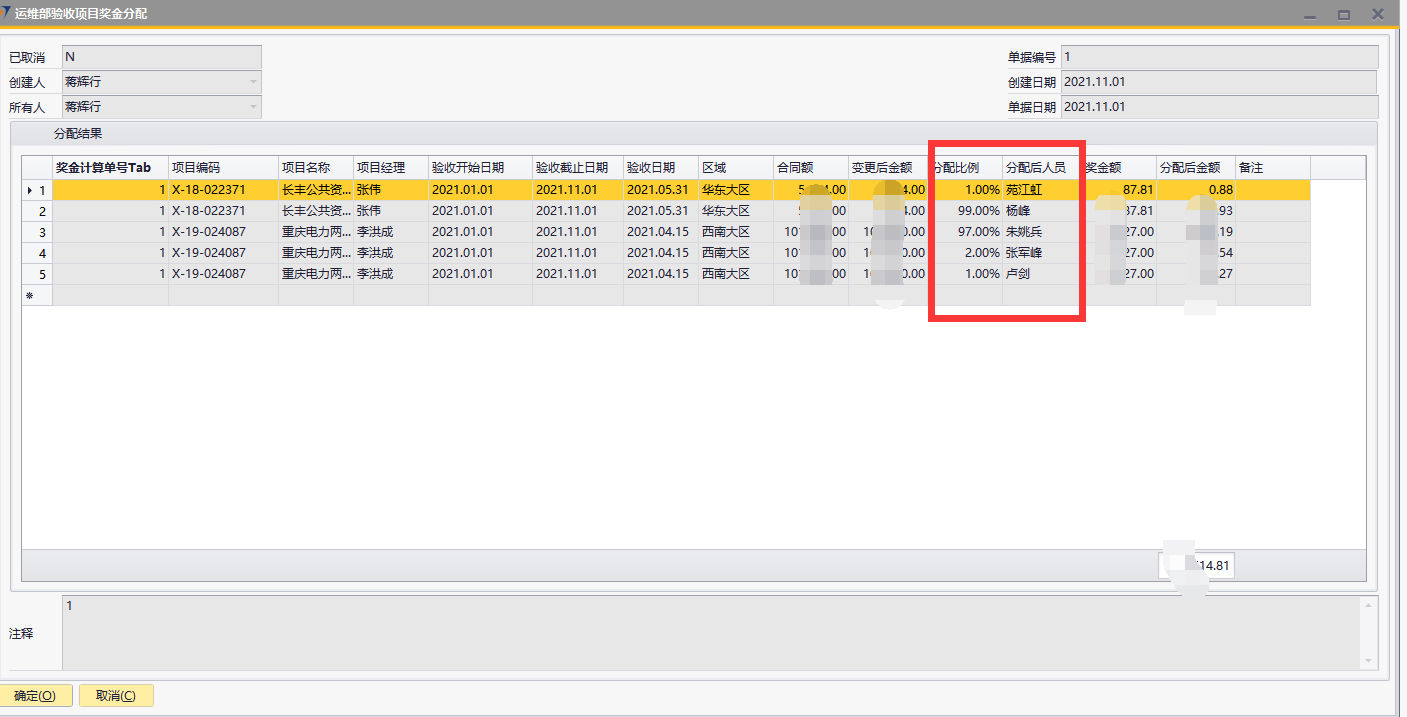Select row 3 via its row number
The image size is (1407, 717).
pyautogui.click(x=37, y=232)
